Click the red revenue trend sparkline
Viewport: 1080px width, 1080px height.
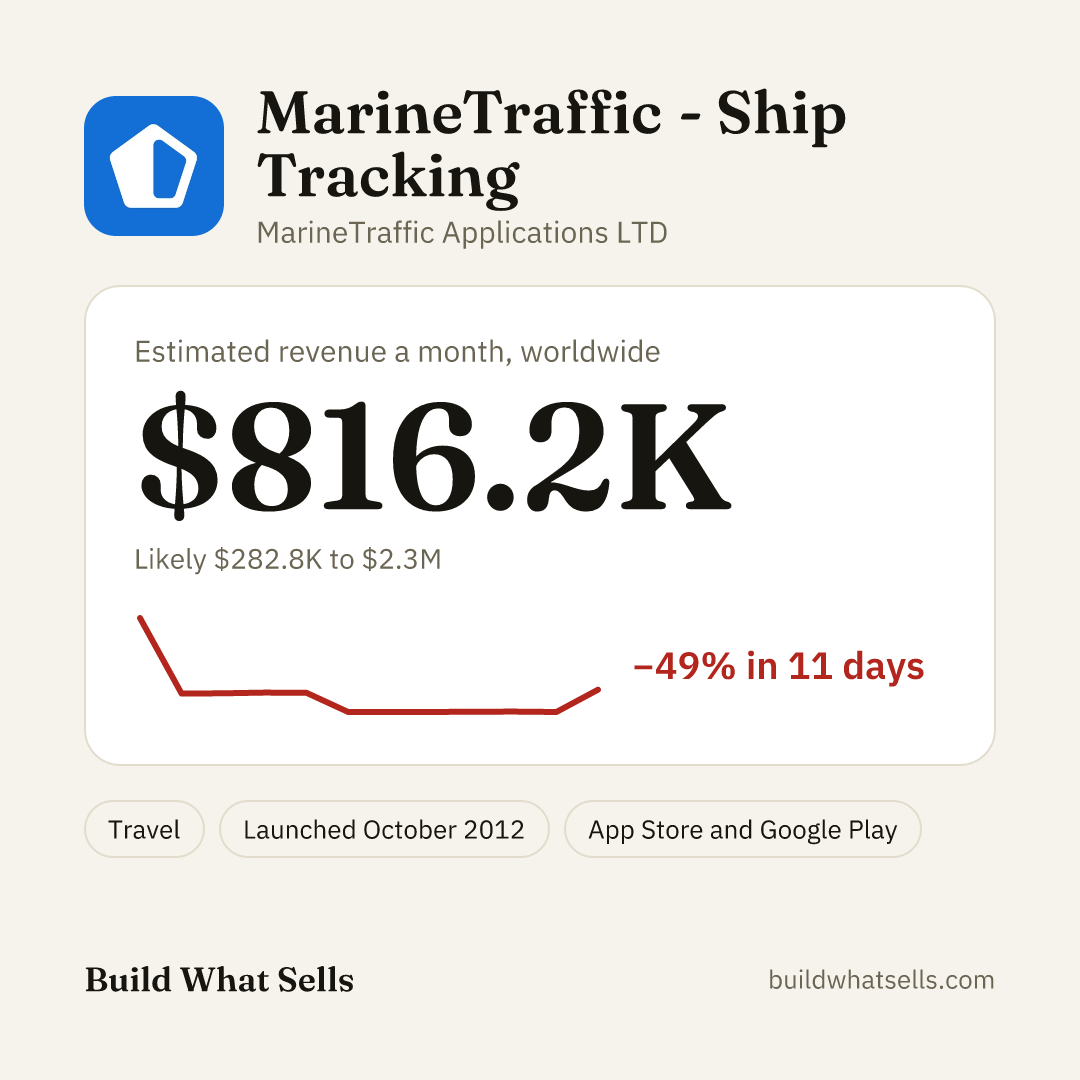pyautogui.click(x=369, y=665)
